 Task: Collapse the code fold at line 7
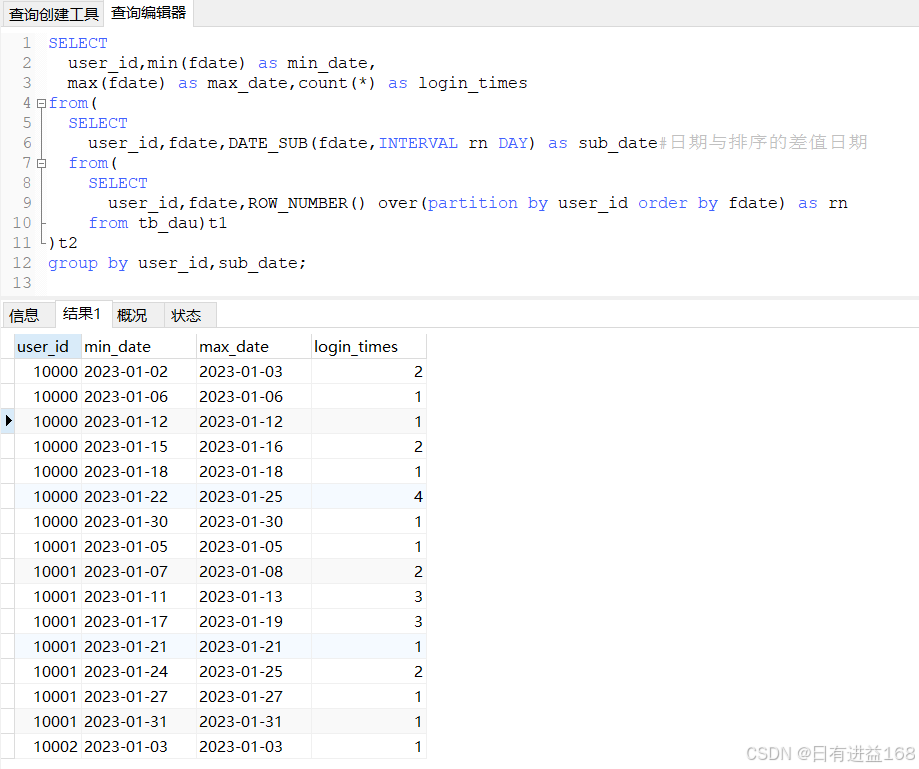point(41,164)
